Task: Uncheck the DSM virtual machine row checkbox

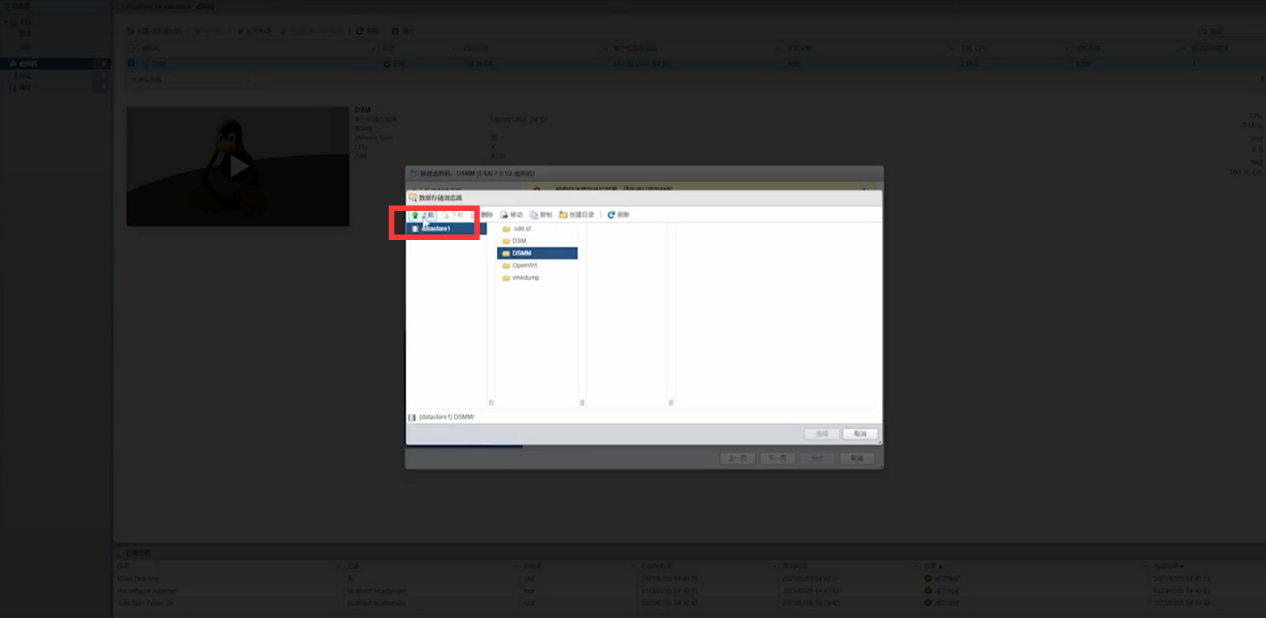Action: (x=131, y=63)
